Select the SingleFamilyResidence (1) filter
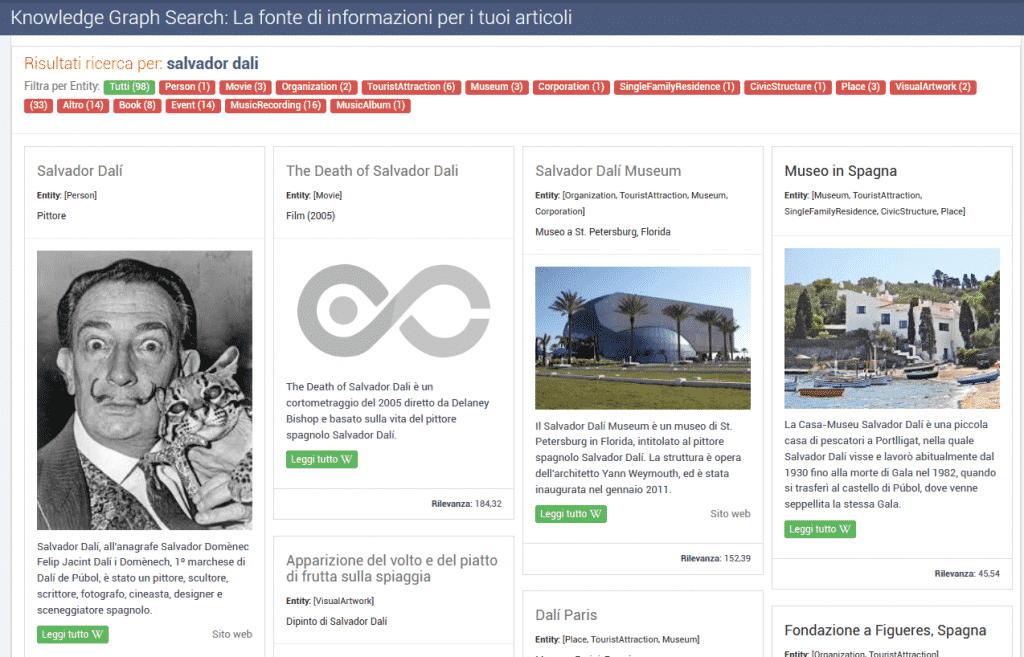The image size is (1024, 657). pos(677,87)
